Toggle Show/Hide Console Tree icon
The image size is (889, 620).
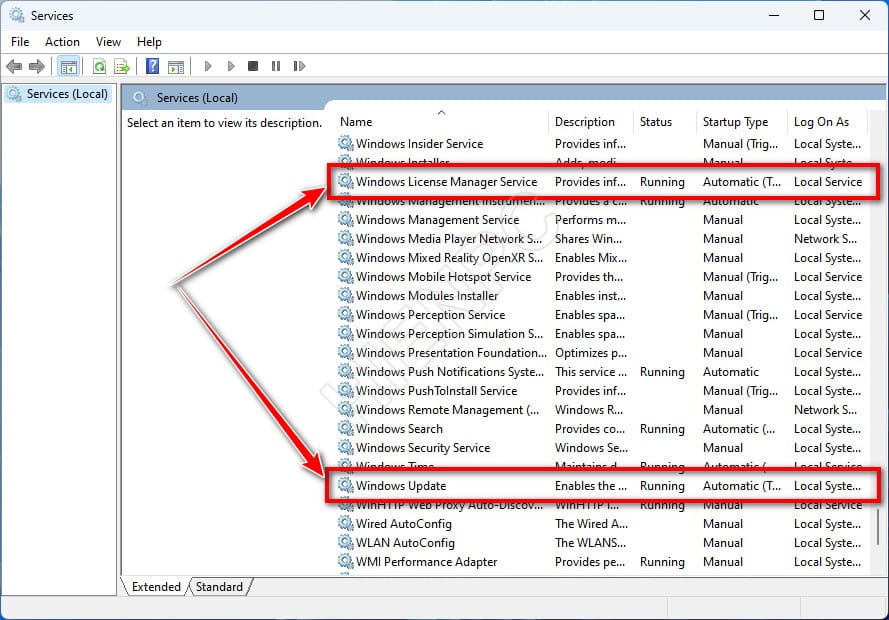[x=69, y=66]
